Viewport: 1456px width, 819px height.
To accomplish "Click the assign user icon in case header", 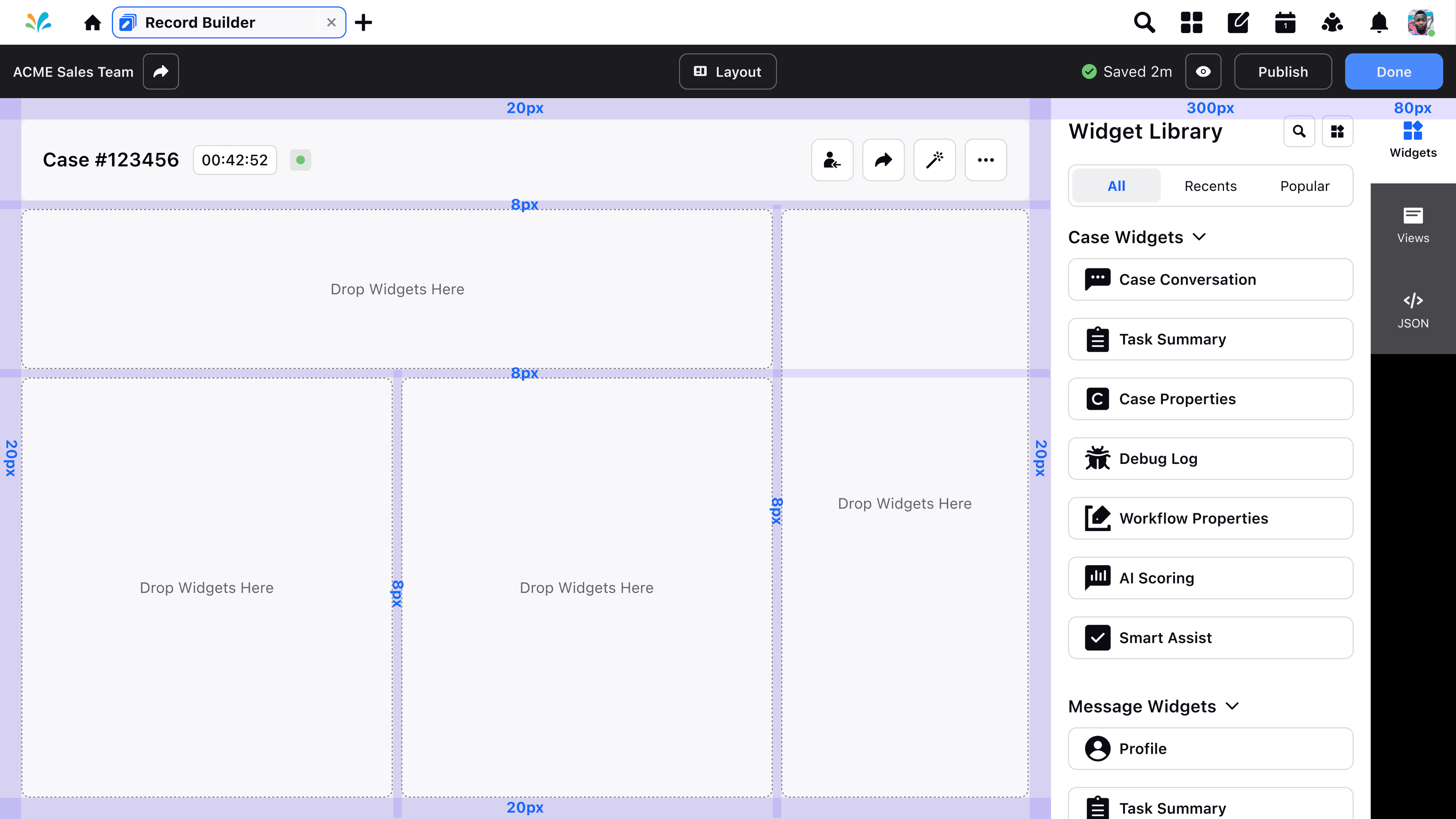I will (x=832, y=160).
